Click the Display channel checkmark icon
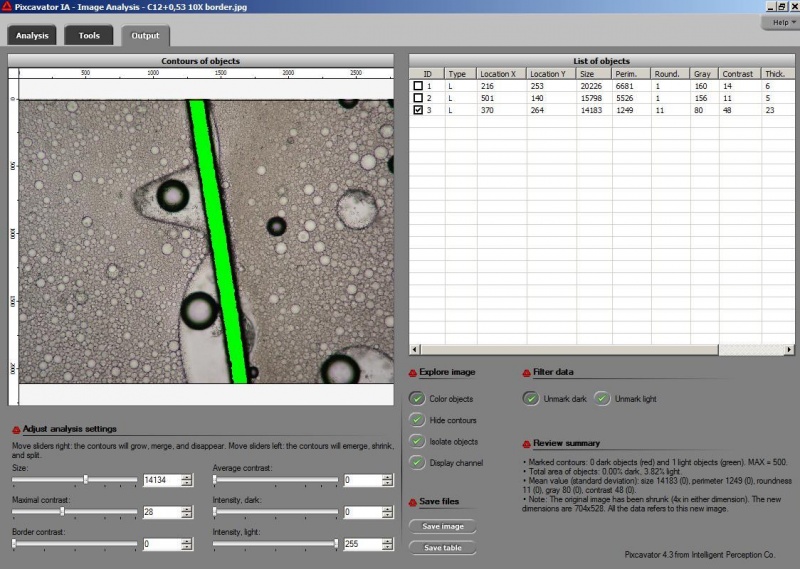This screenshot has width=800, height=569. 417,462
